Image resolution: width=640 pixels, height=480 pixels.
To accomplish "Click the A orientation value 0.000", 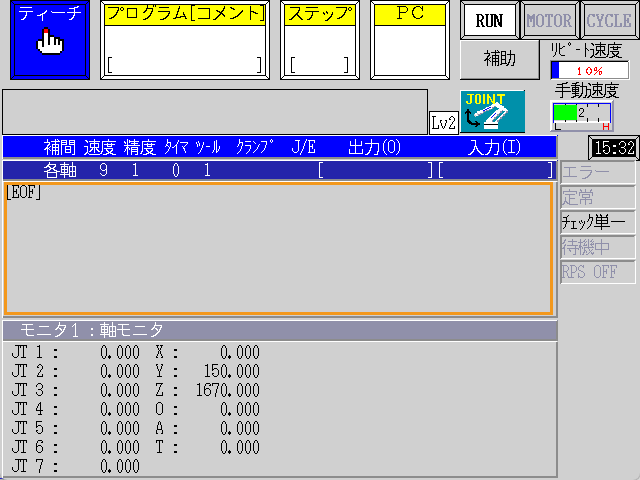I will [240, 429].
